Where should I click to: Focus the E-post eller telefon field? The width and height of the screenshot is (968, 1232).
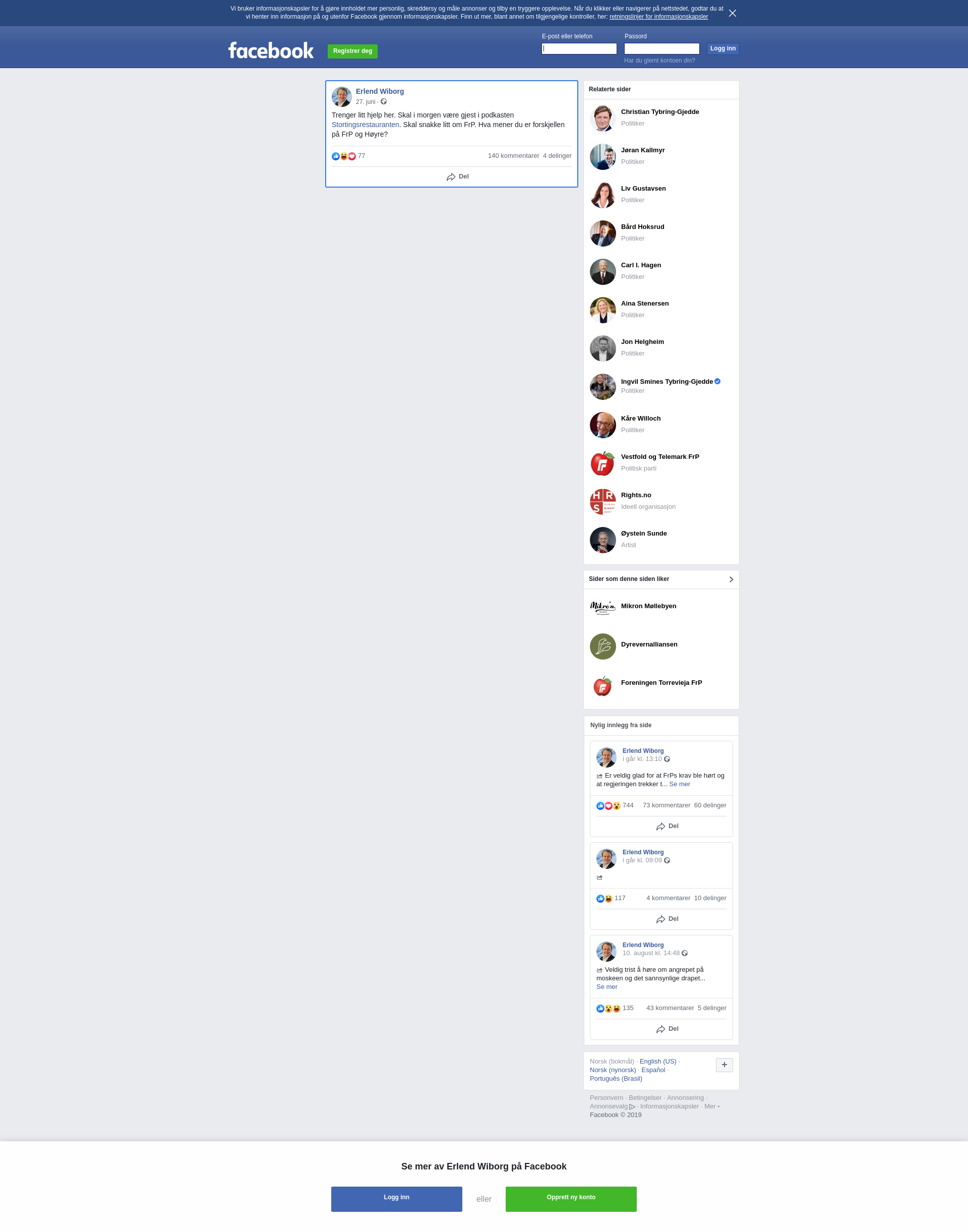coord(579,49)
